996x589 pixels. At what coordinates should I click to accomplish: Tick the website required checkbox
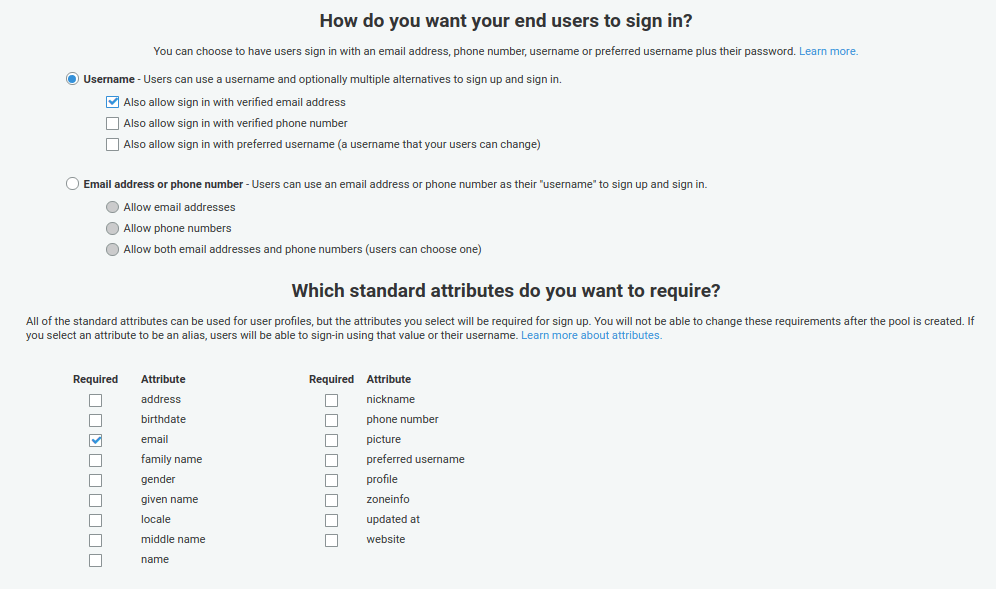(x=331, y=540)
